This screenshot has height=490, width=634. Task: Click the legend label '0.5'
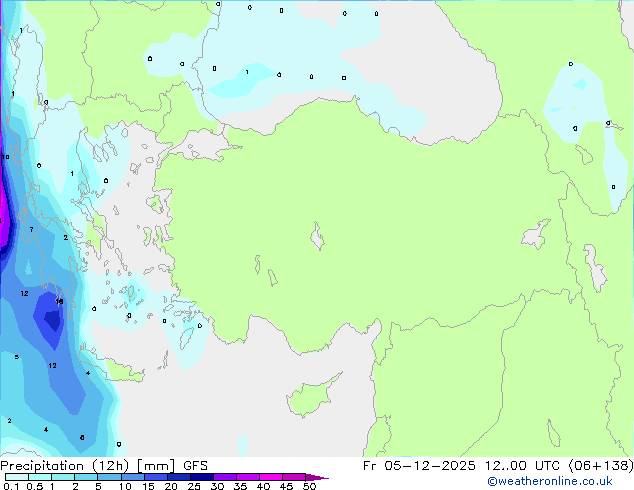coord(34,486)
